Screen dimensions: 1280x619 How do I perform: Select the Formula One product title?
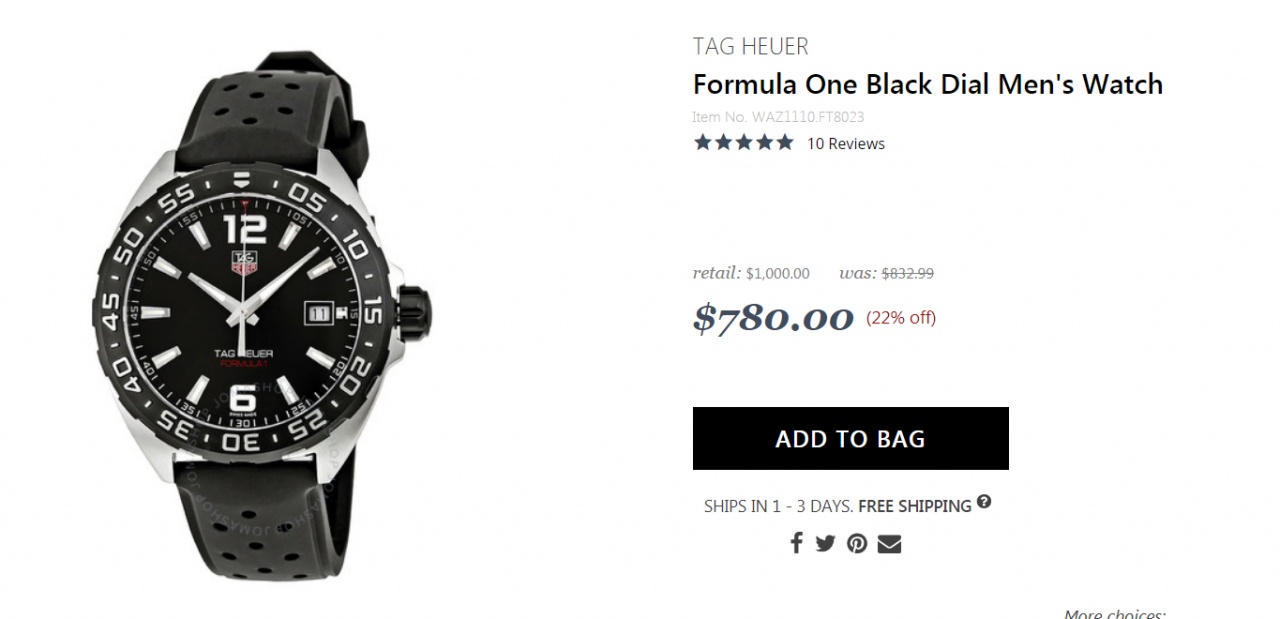click(x=927, y=84)
